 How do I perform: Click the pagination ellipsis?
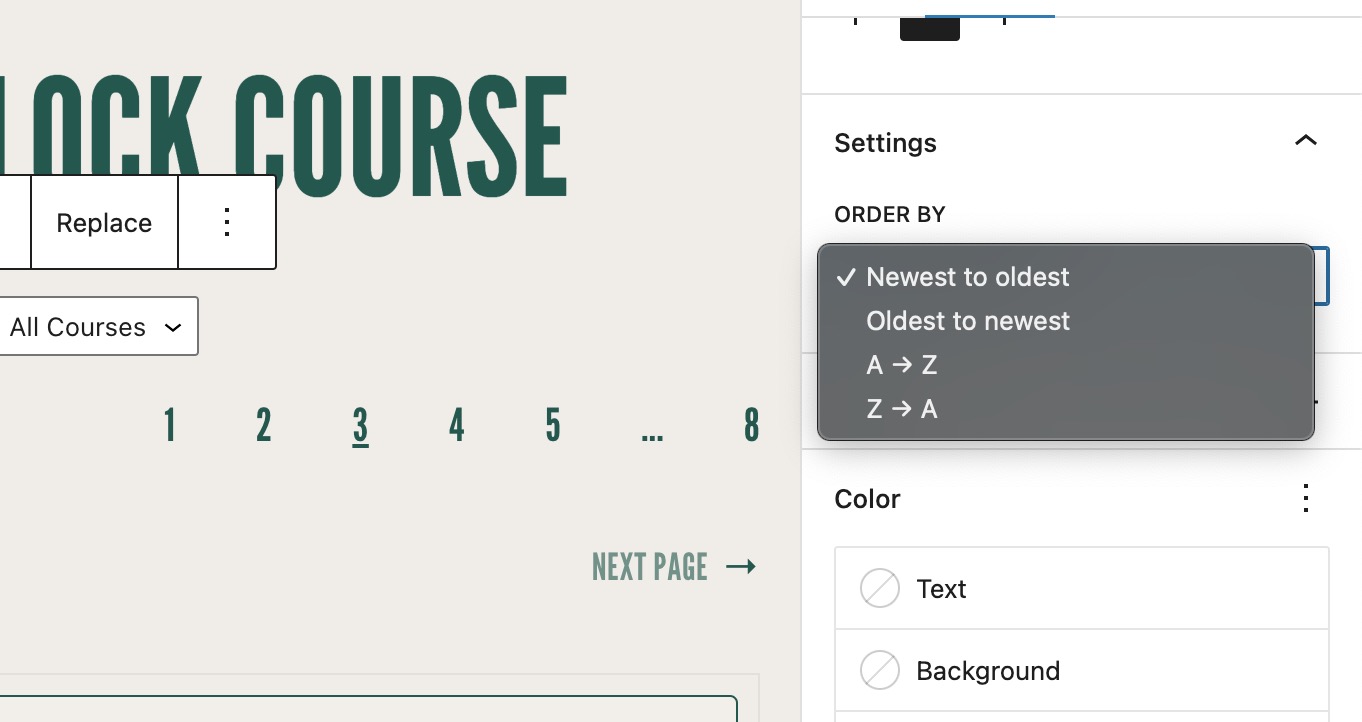click(x=652, y=435)
